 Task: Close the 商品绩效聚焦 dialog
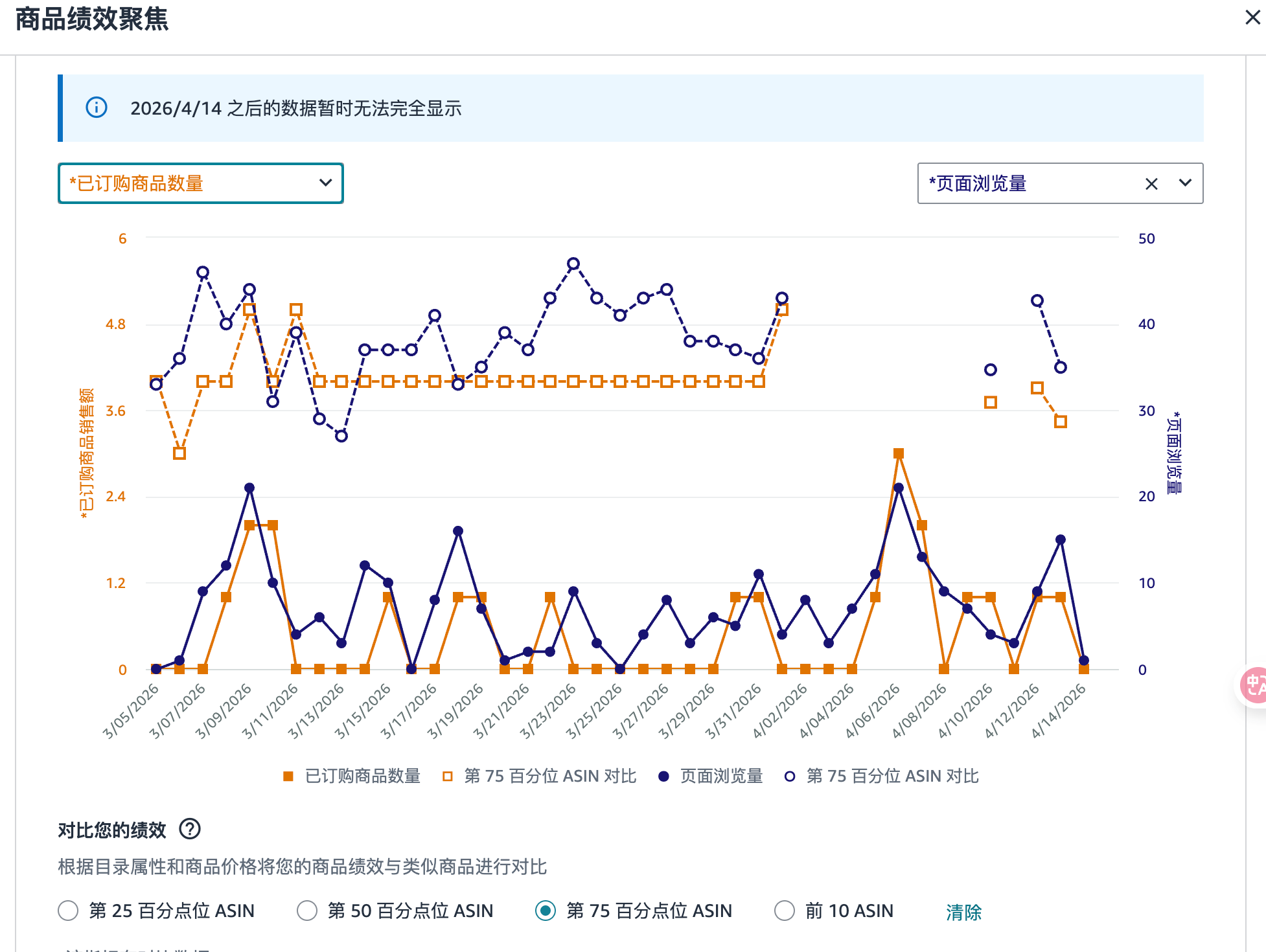click(1252, 17)
